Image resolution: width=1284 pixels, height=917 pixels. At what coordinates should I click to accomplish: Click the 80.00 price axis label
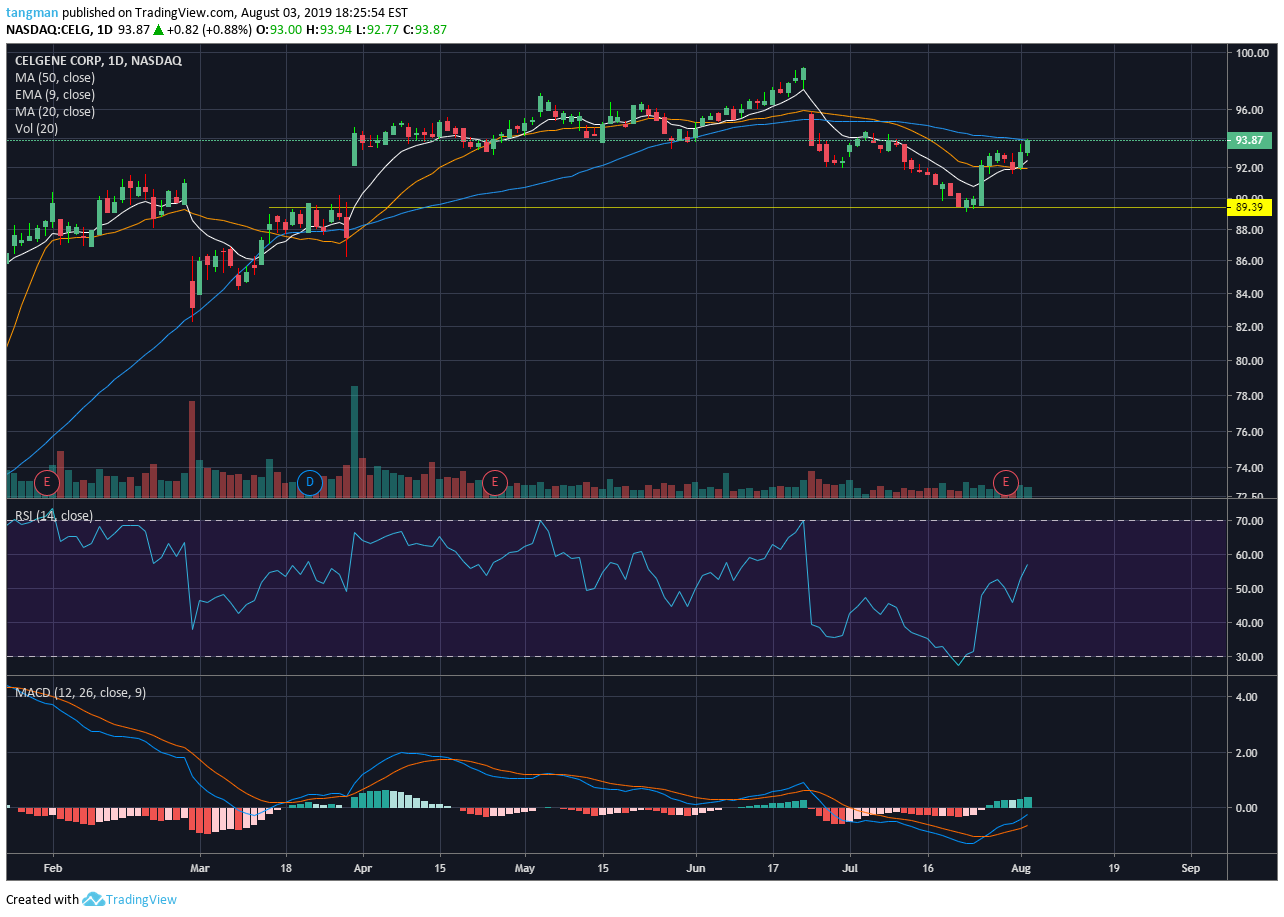pyautogui.click(x=1251, y=361)
